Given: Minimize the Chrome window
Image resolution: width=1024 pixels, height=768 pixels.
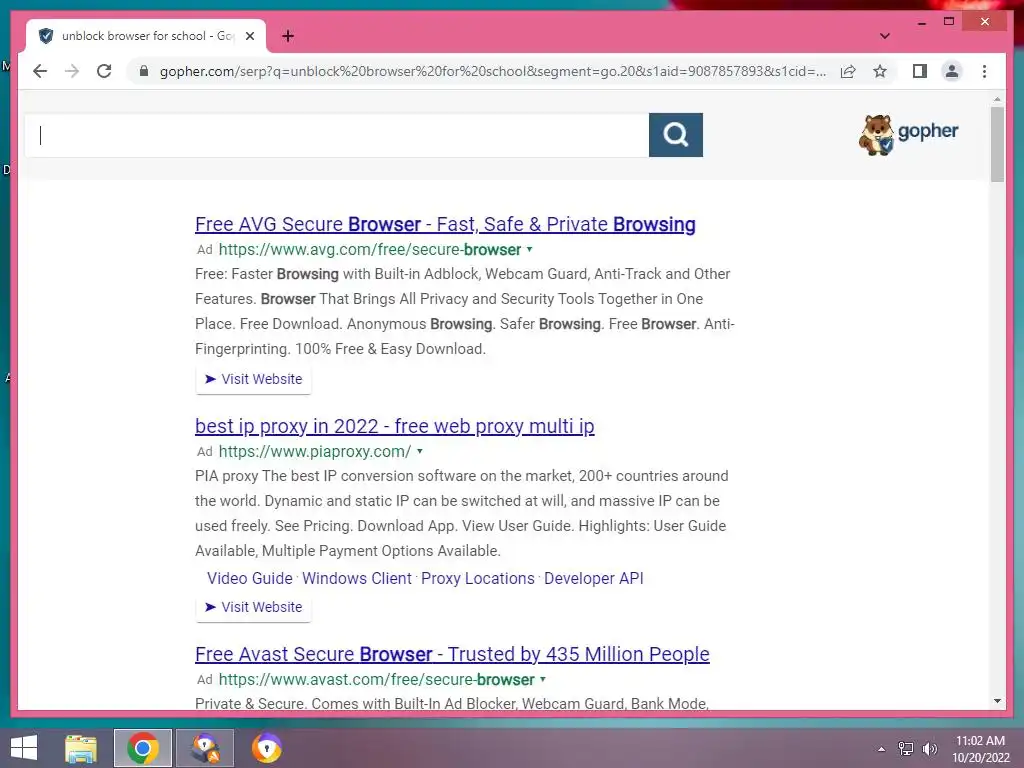Looking at the screenshot, I should (921, 22).
